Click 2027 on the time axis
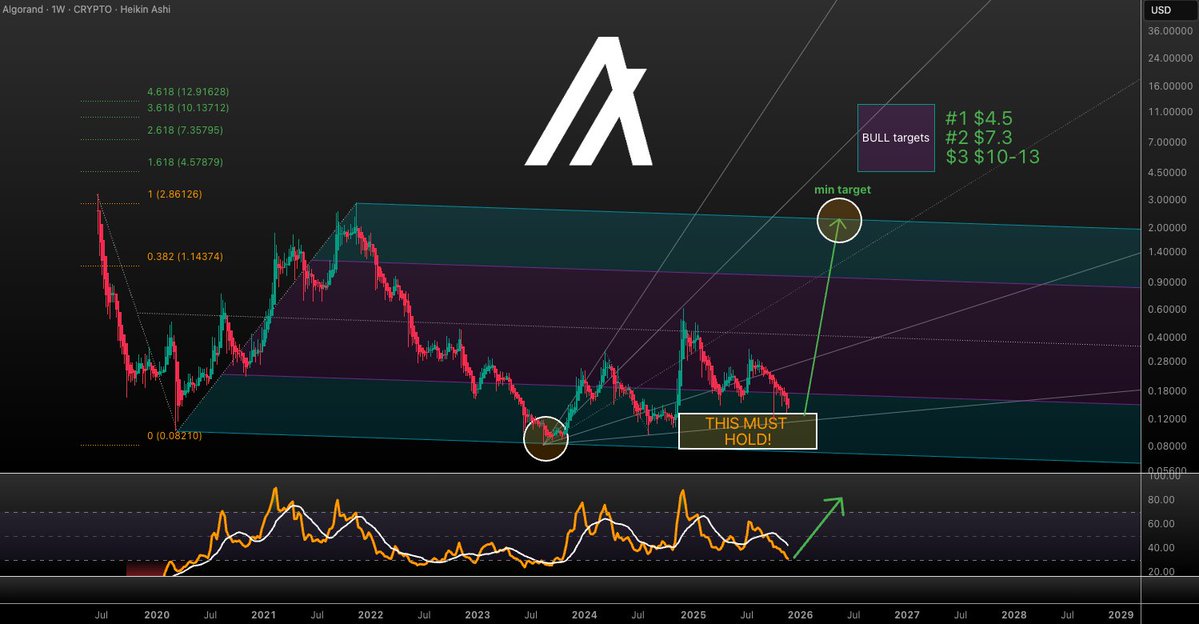 (908, 615)
